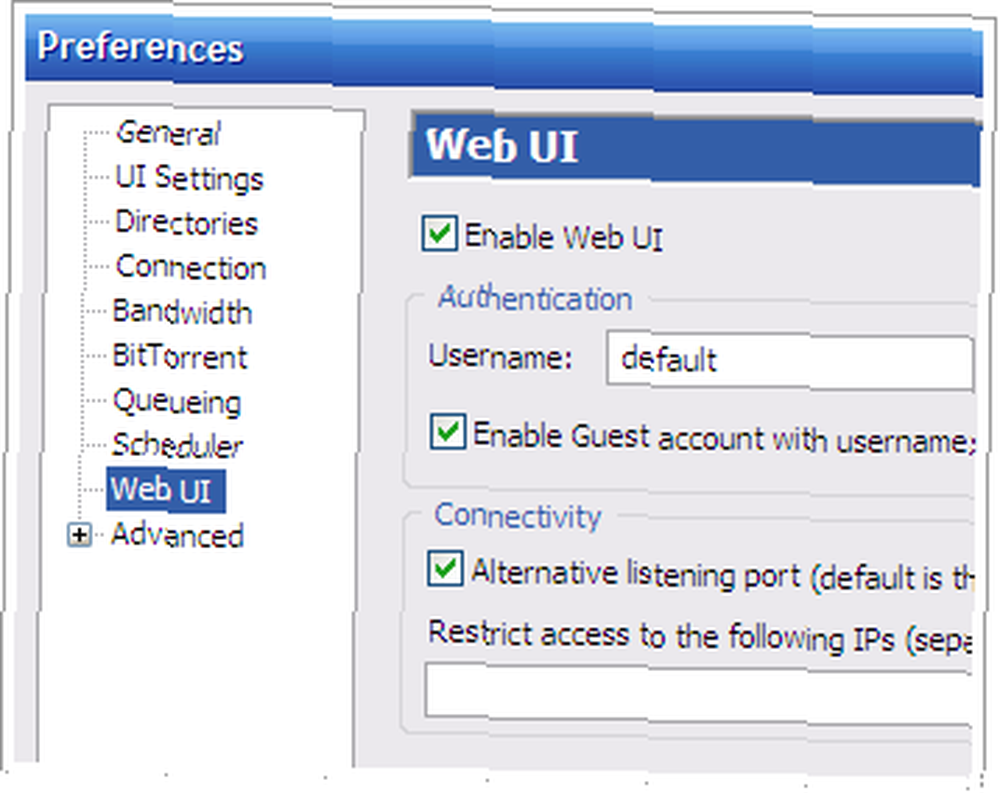Image resolution: width=1000 pixels, height=793 pixels.
Task: Select the highlighted Web UI item
Action: point(165,490)
